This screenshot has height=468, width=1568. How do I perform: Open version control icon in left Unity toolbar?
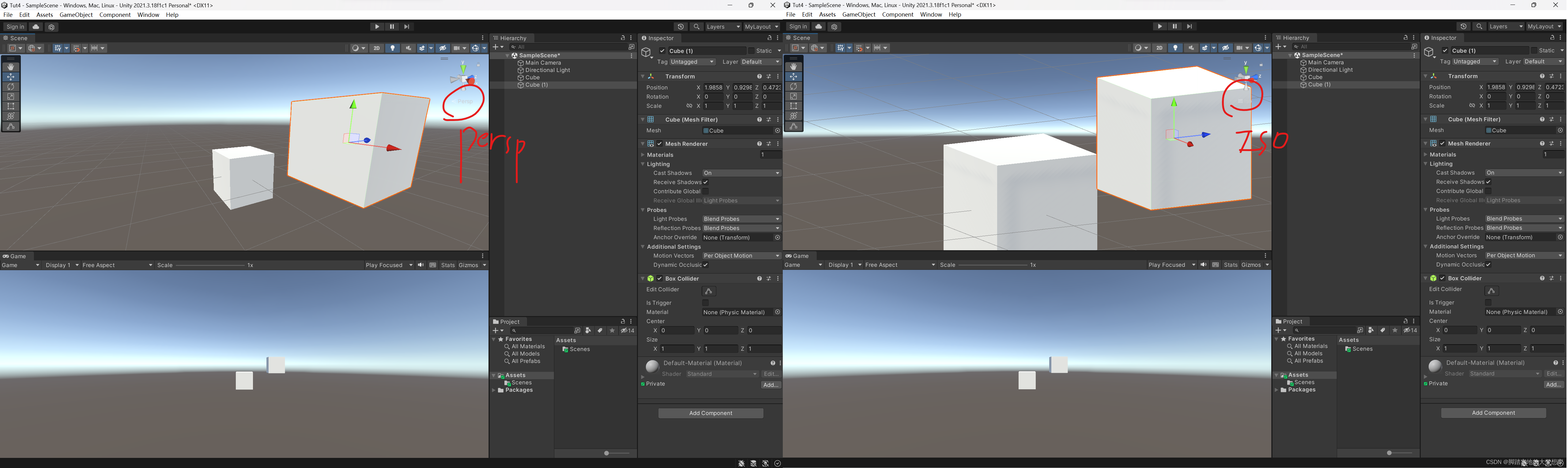tap(51, 27)
